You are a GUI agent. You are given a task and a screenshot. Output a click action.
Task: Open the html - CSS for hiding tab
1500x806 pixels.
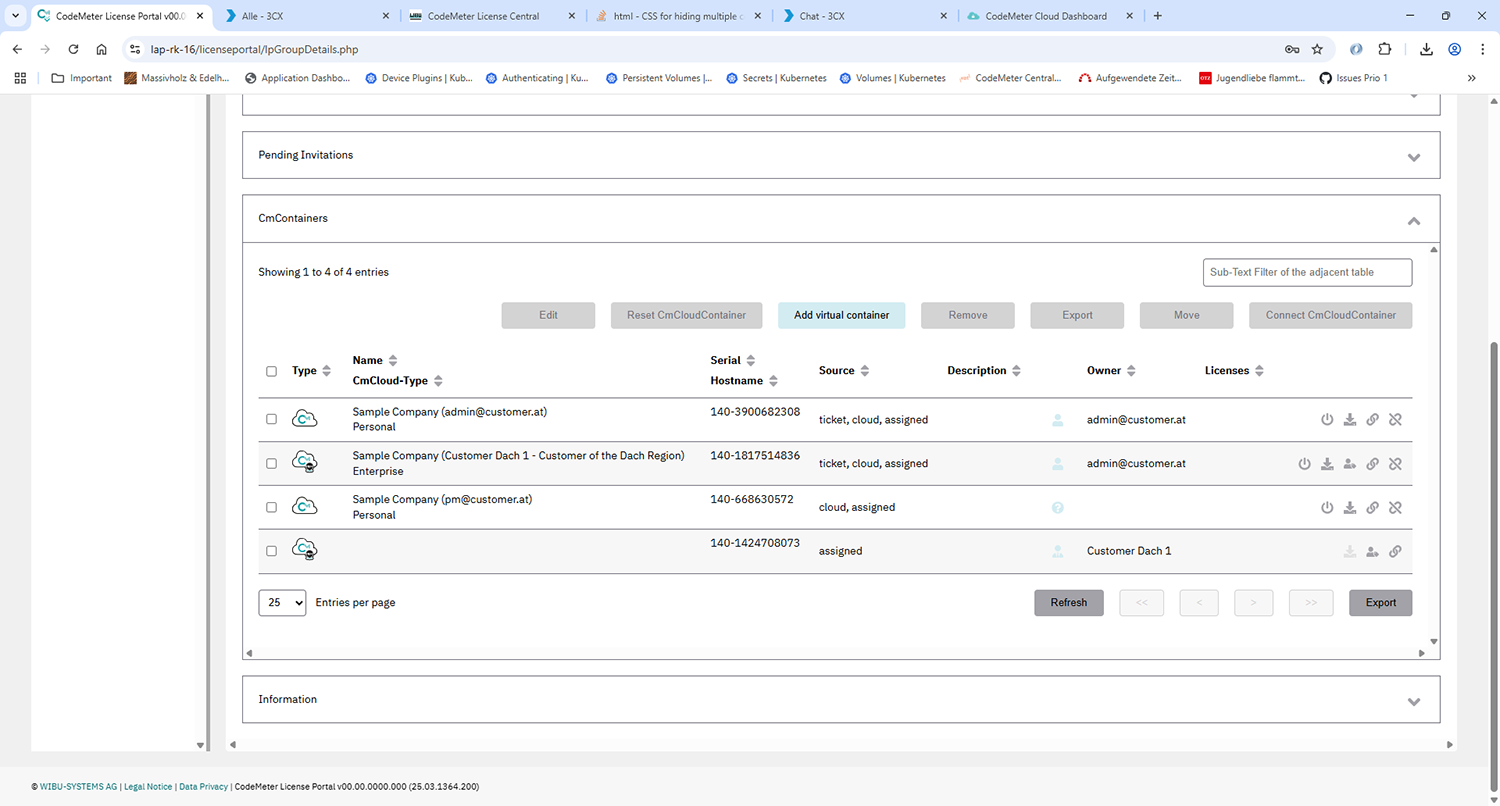coord(678,16)
